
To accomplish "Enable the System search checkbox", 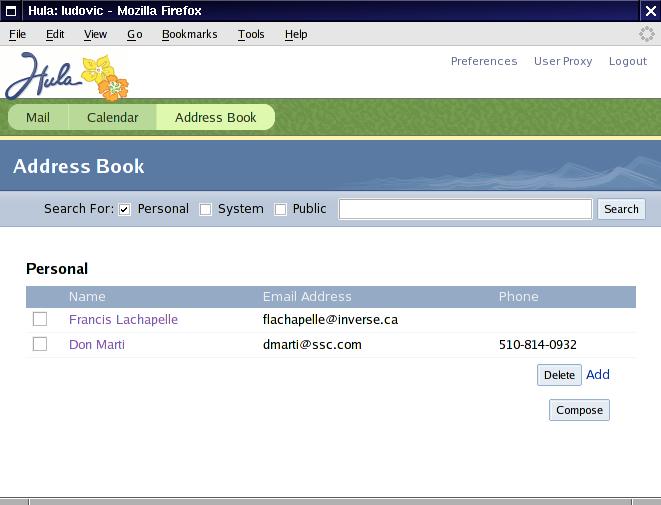I will pos(205,210).
